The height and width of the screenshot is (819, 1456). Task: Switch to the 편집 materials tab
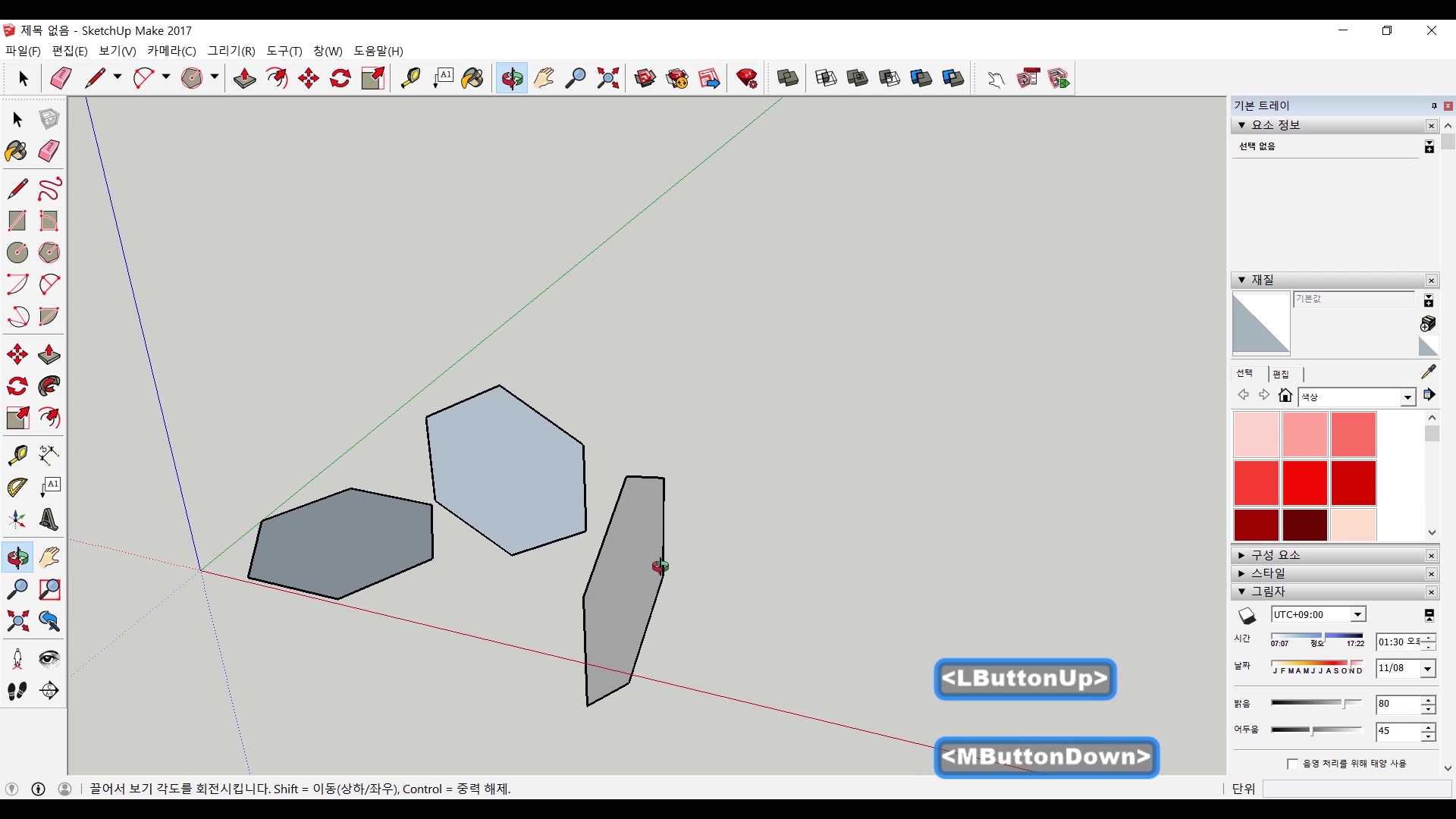1281,374
